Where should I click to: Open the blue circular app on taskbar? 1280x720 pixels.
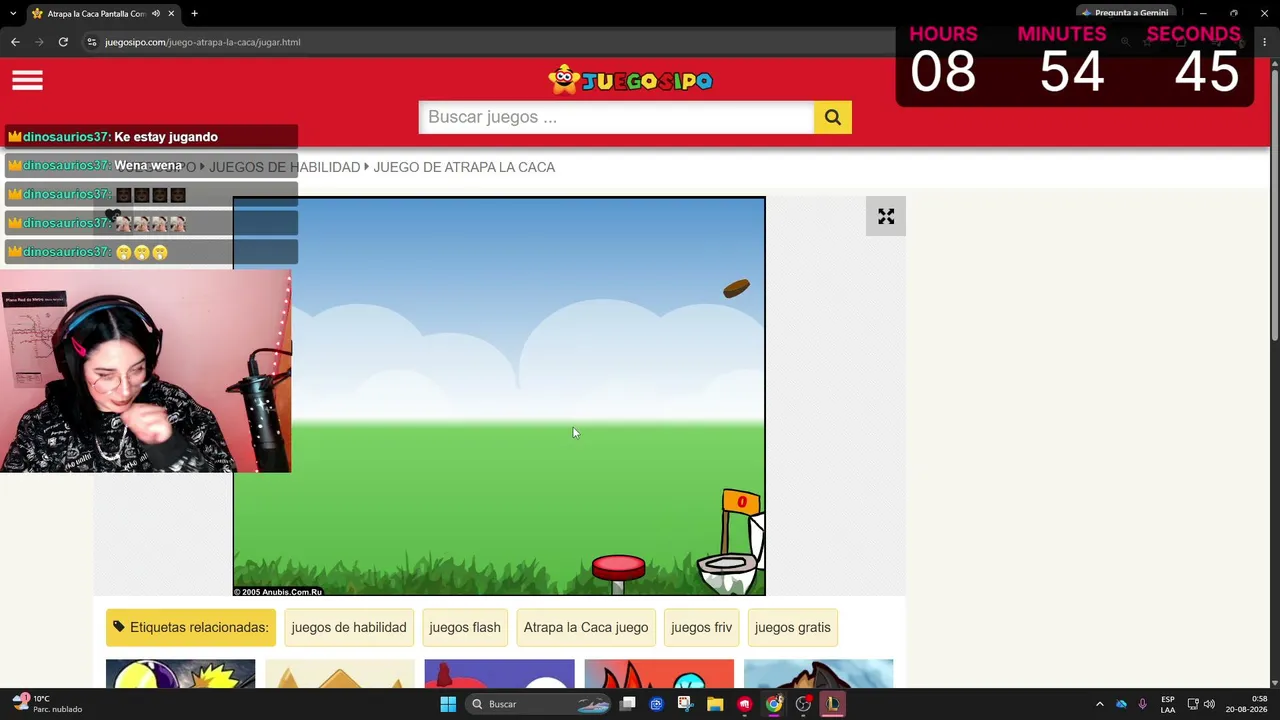(x=656, y=704)
